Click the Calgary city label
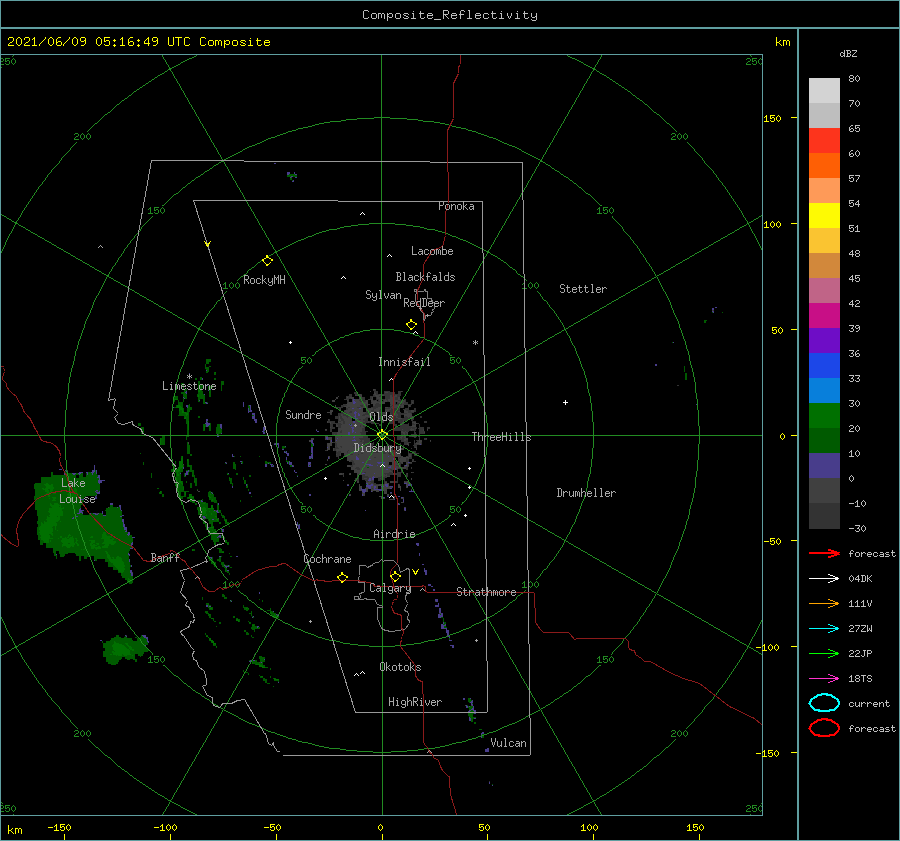Screen dimensions: 900x841 [390, 588]
